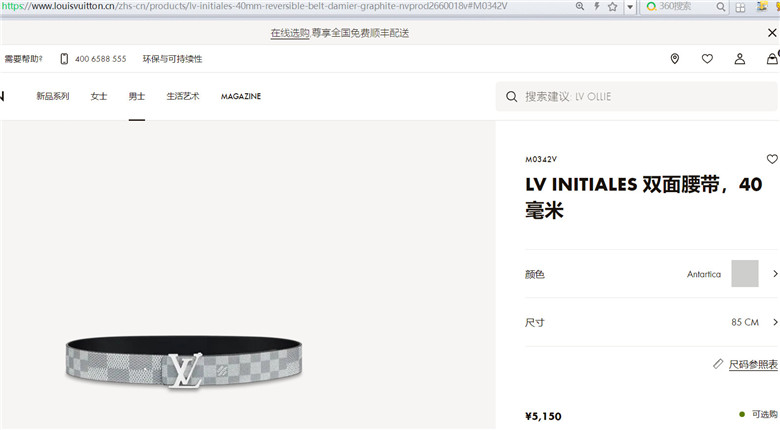Screen dimensions: 780x430
Task: Expand the 尺寸 85 CM size selector
Action: coord(652,322)
